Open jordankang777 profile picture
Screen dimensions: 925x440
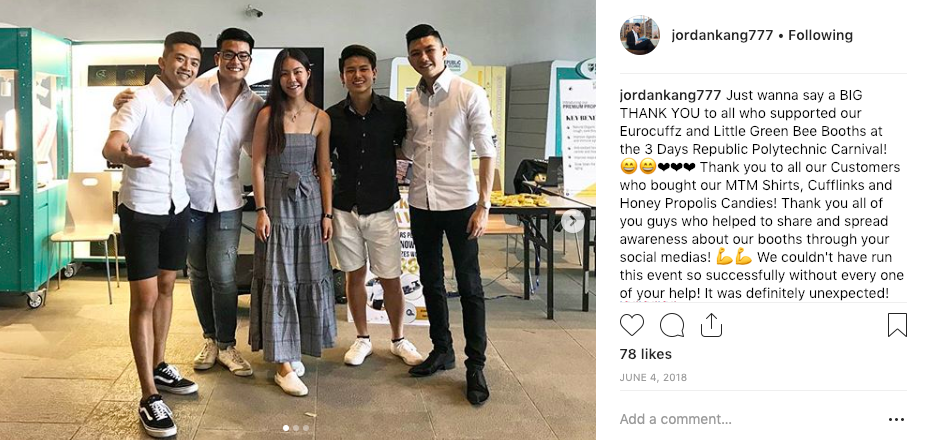coord(639,35)
